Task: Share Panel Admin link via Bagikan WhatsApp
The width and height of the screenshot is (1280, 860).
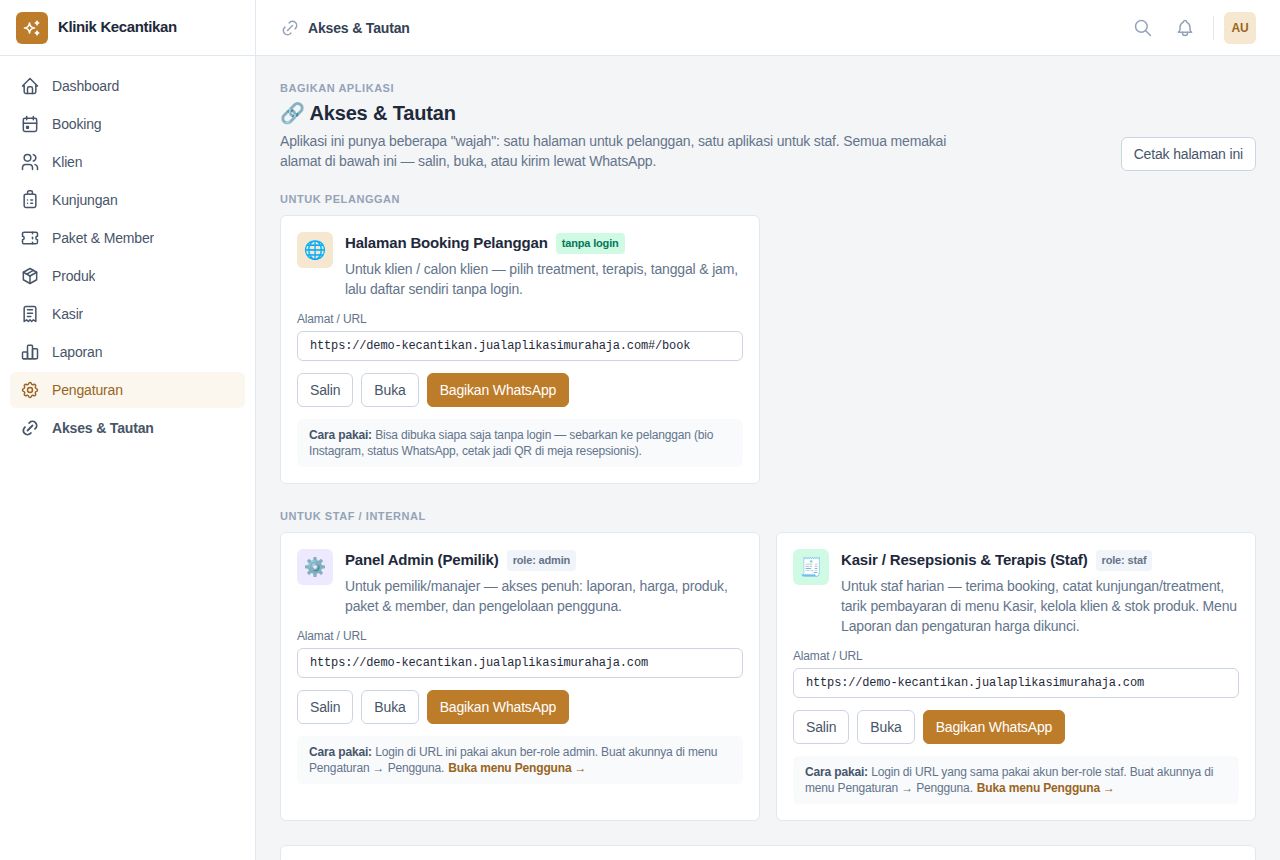Action: [x=498, y=707]
